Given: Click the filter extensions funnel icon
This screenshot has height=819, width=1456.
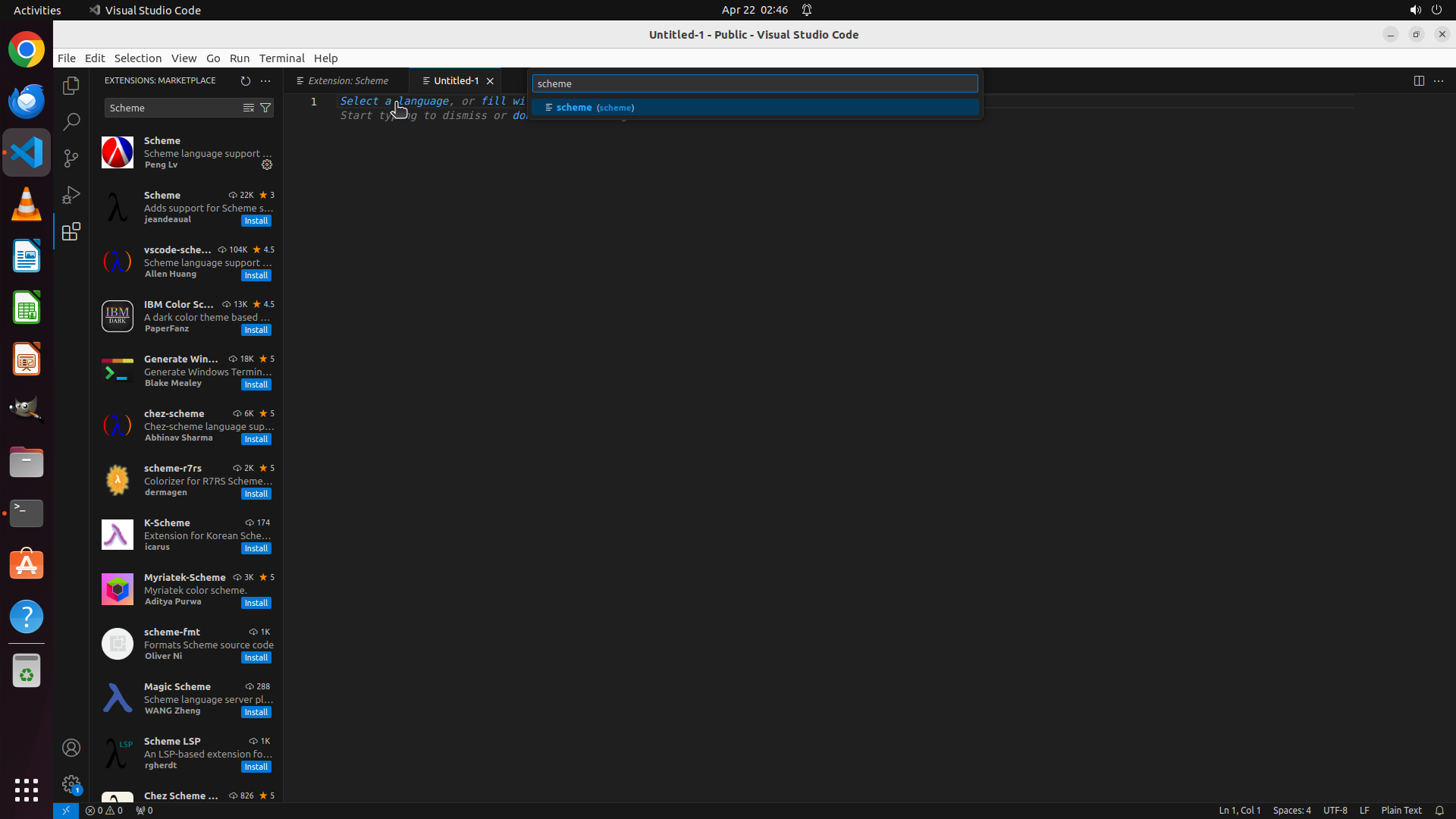Looking at the screenshot, I should pyautogui.click(x=265, y=108).
